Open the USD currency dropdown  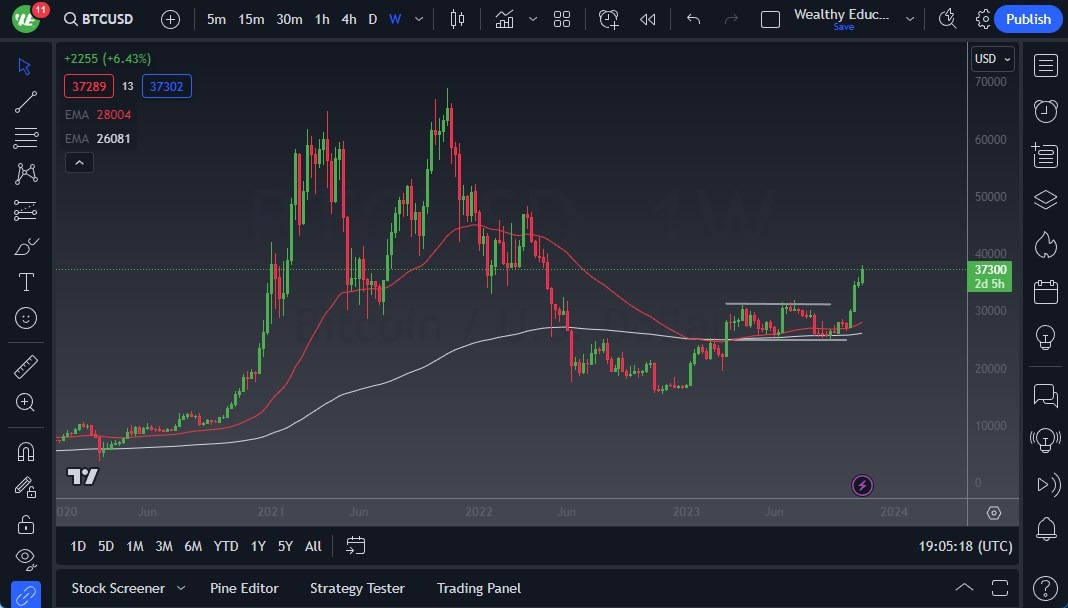tap(991, 58)
